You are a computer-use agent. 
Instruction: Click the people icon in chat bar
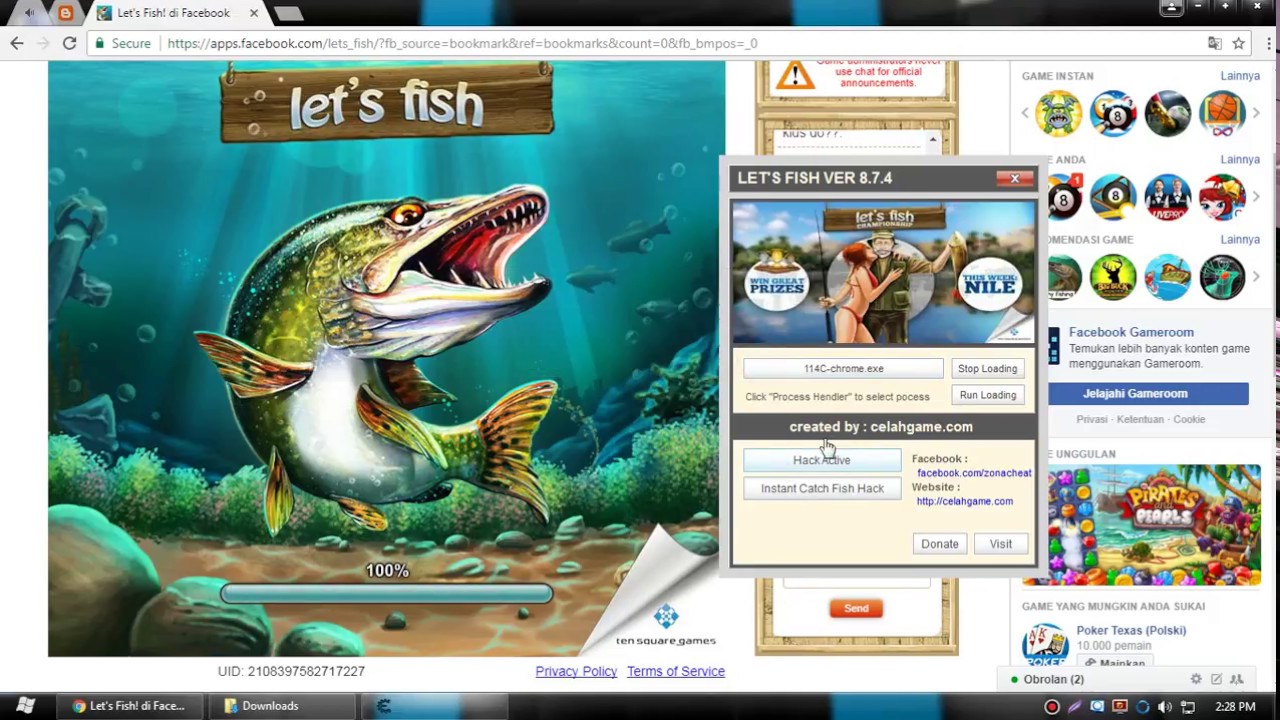[1237, 679]
